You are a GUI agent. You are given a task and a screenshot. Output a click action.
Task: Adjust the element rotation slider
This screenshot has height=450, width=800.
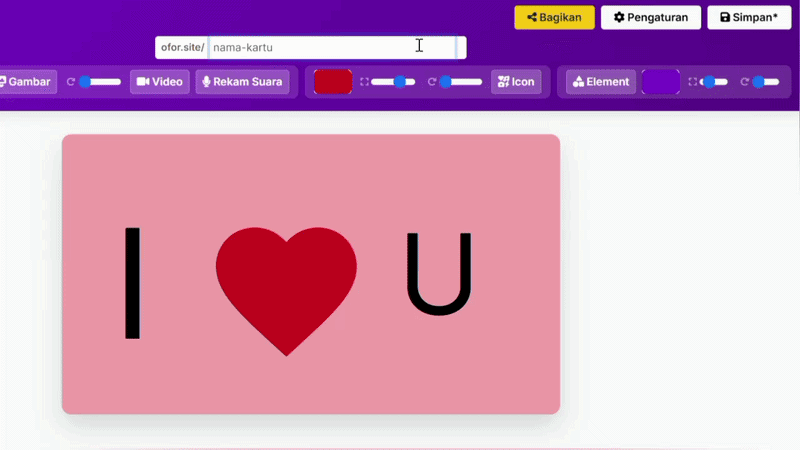pos(766,82)
